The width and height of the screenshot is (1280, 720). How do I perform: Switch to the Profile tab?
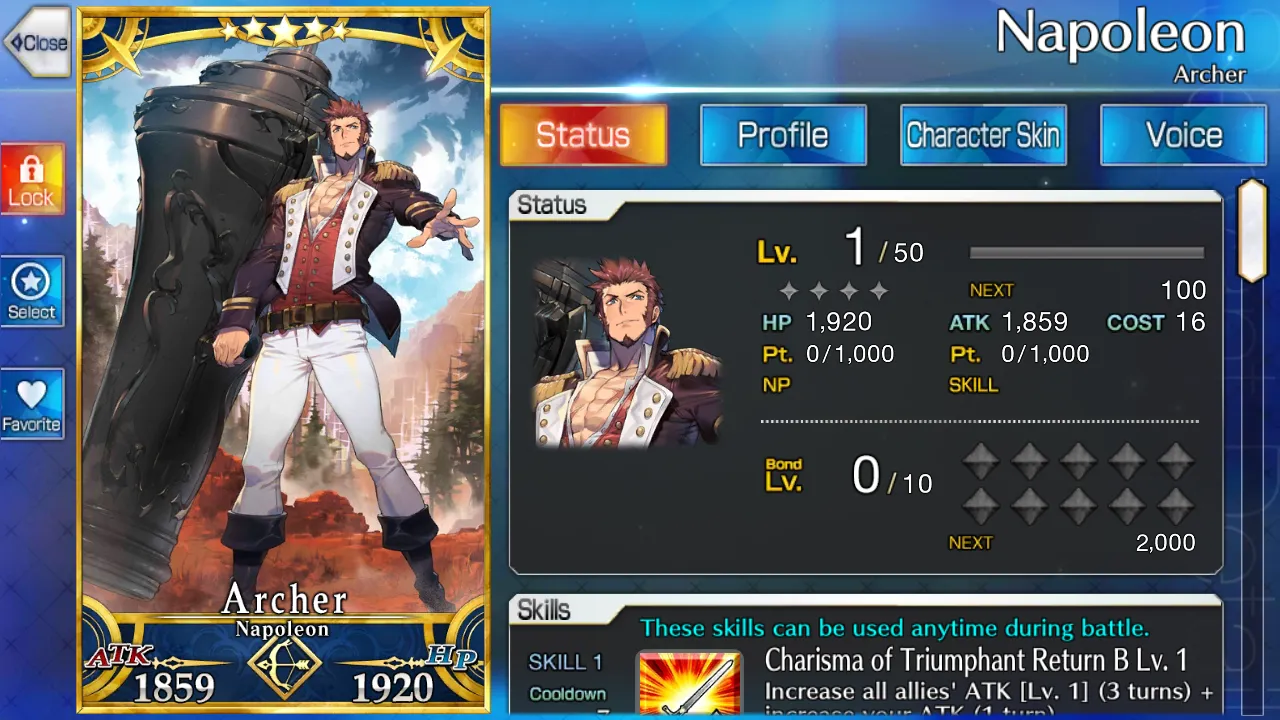click(783, 135)
